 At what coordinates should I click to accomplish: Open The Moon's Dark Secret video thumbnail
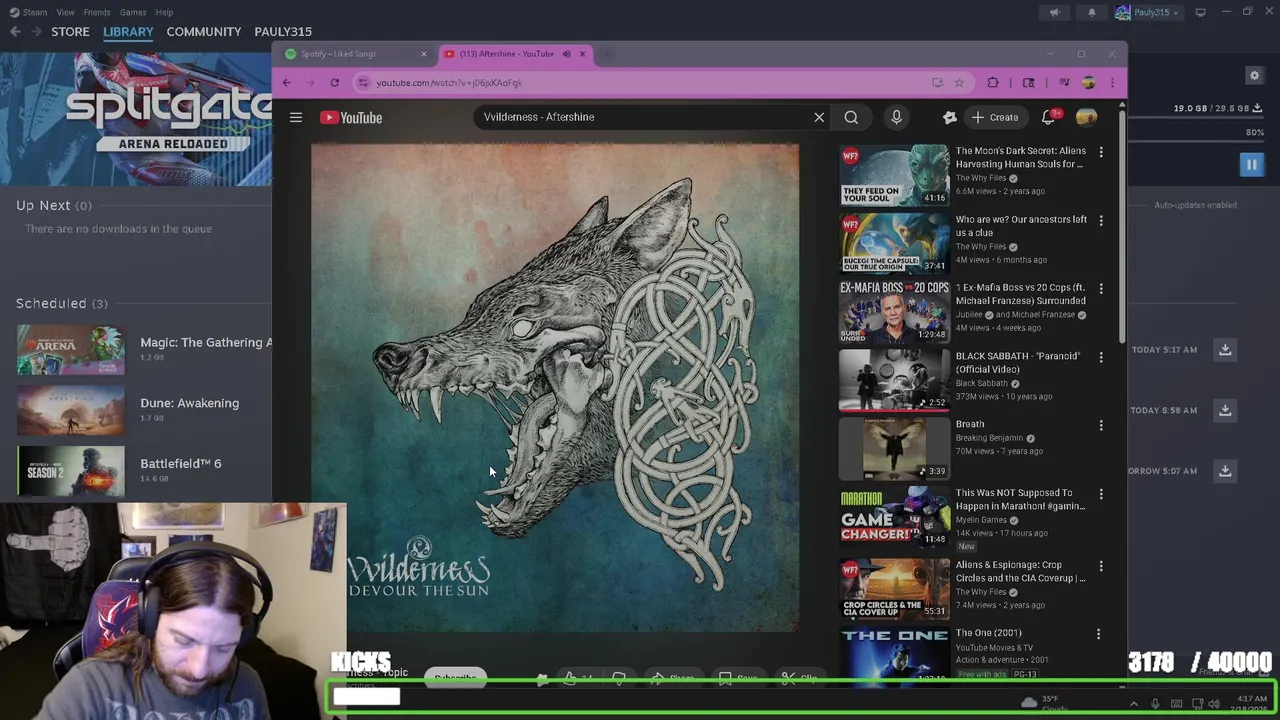coord(894,175)
